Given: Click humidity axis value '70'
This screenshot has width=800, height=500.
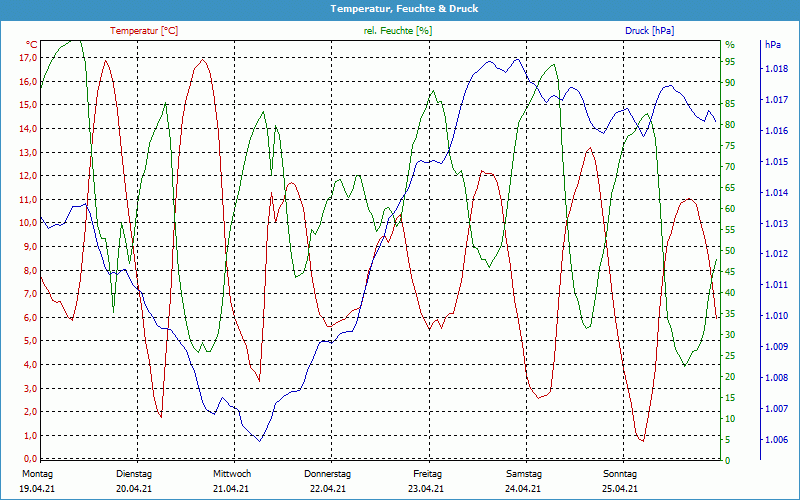Looking at the screenshot, I should coord(730,167).
